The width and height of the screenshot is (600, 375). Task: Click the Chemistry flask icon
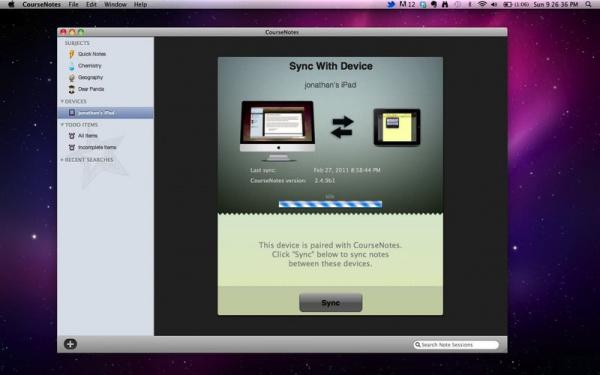click(72, 66)
